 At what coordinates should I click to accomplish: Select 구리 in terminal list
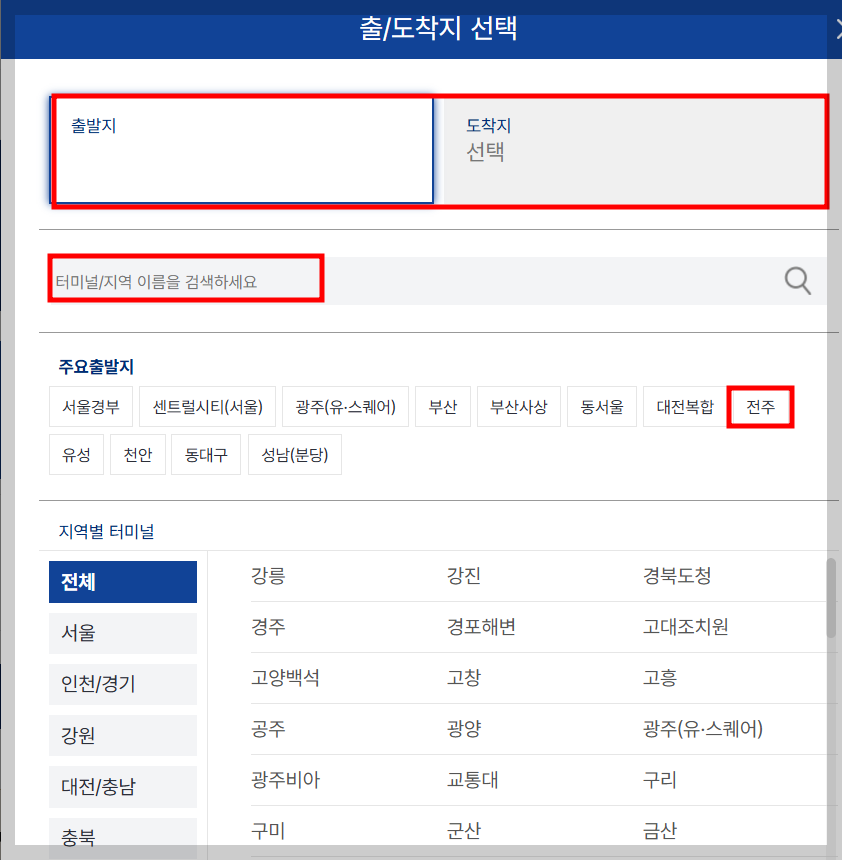click(x=660, y=780)
